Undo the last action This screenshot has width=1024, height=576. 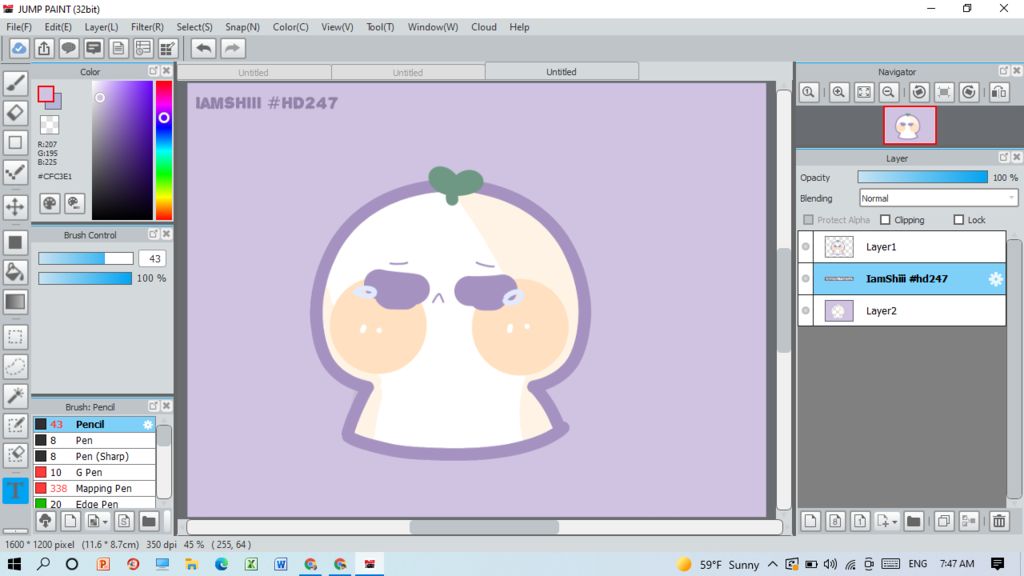[204, 48]
